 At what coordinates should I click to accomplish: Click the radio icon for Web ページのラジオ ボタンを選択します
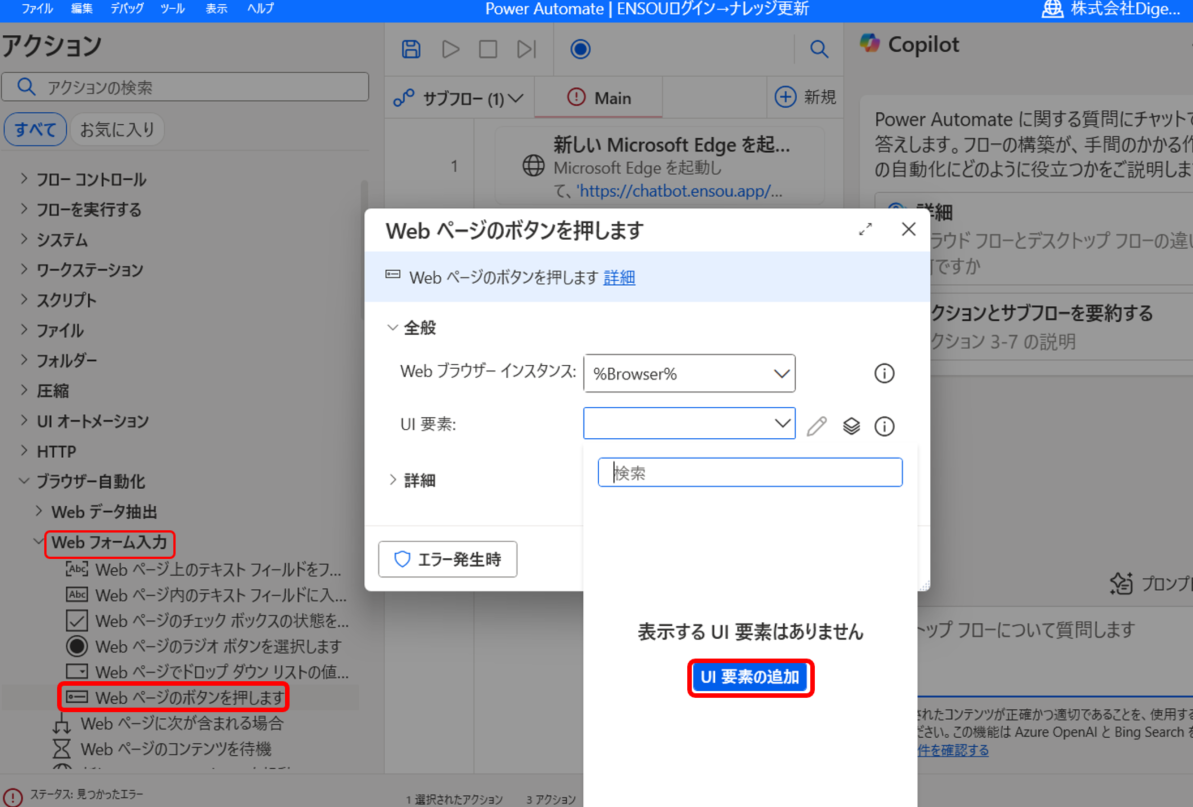[x=76, y=647]
